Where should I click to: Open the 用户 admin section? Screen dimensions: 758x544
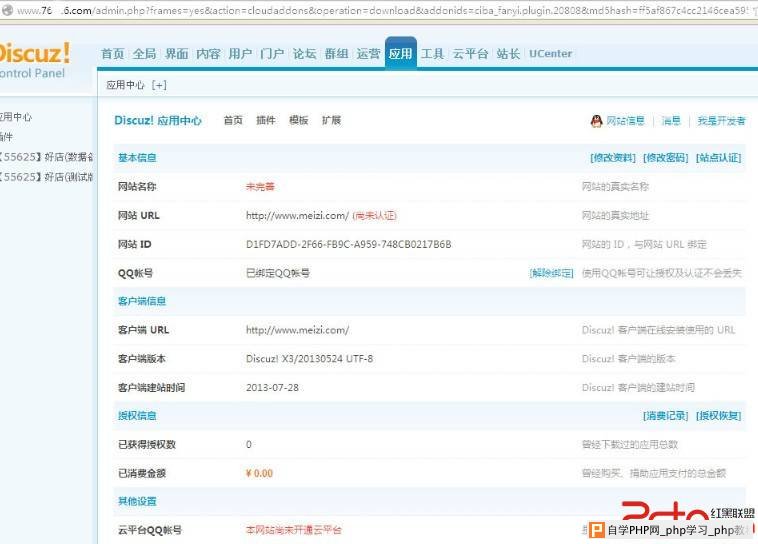pyautogui.click(x=240, y=54)
